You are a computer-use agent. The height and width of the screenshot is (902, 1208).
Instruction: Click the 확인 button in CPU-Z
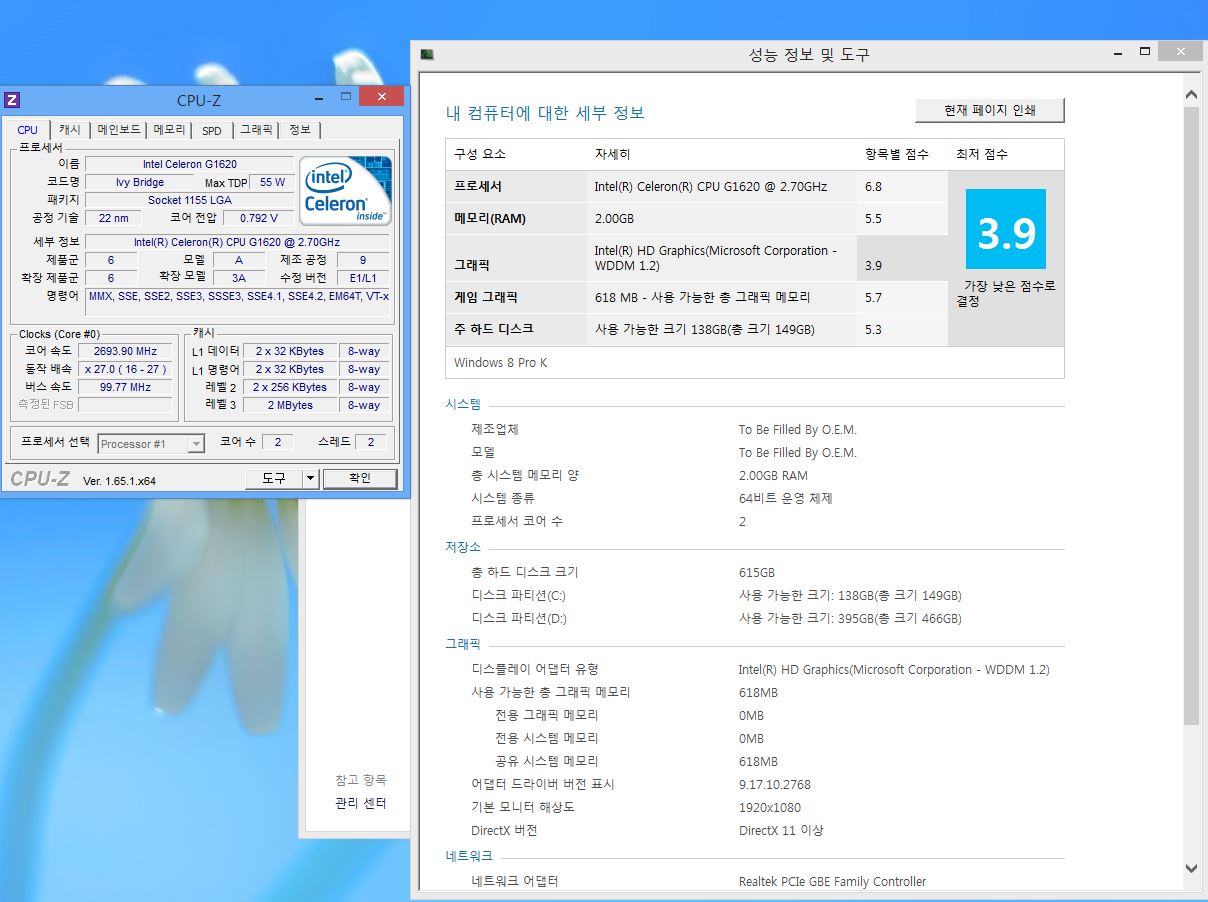click(359, 479)
